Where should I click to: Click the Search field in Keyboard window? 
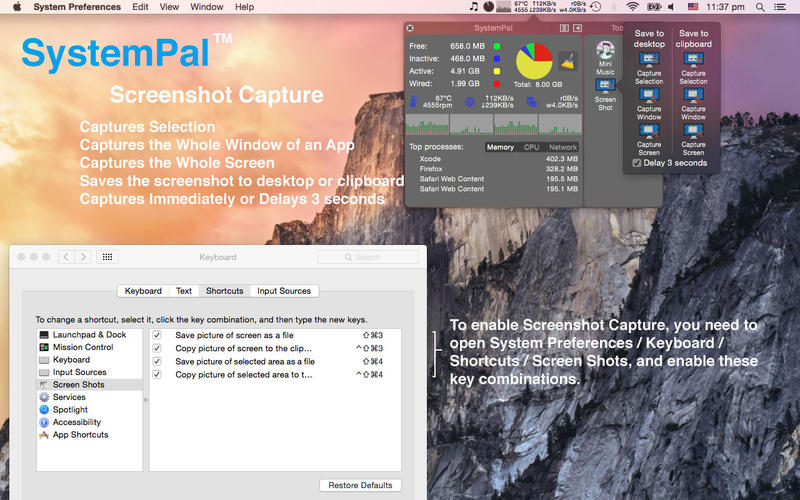[368, 257]
